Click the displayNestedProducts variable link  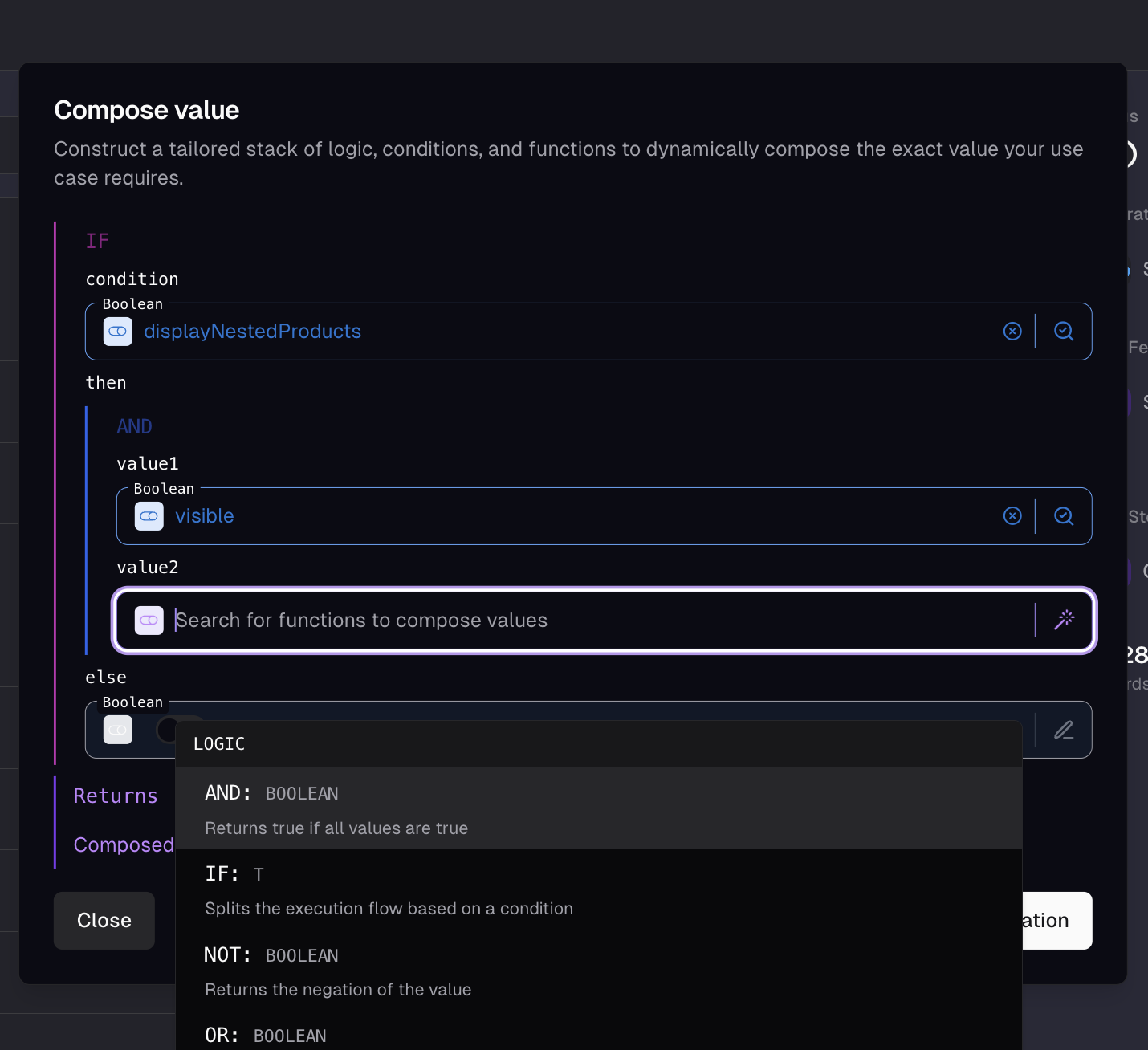(x=252, y=332)
